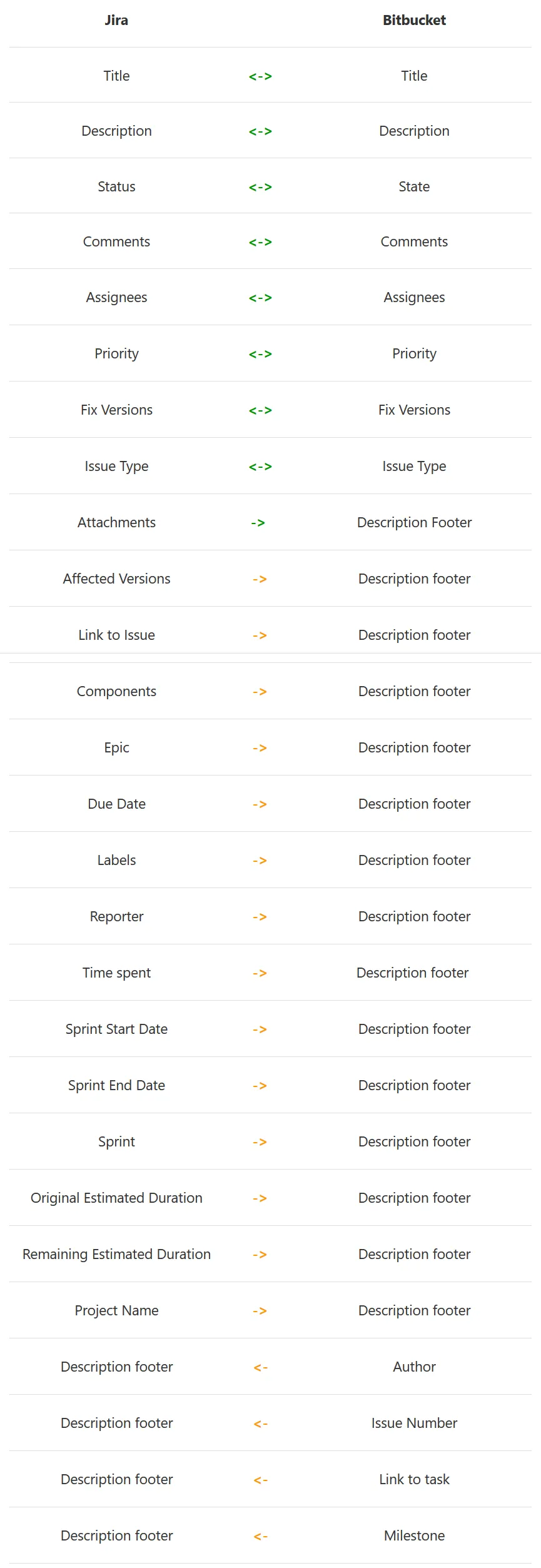This screenshot has height=1568, width=541.
Task: Click the Labels field cell
Action: [116, 860]
